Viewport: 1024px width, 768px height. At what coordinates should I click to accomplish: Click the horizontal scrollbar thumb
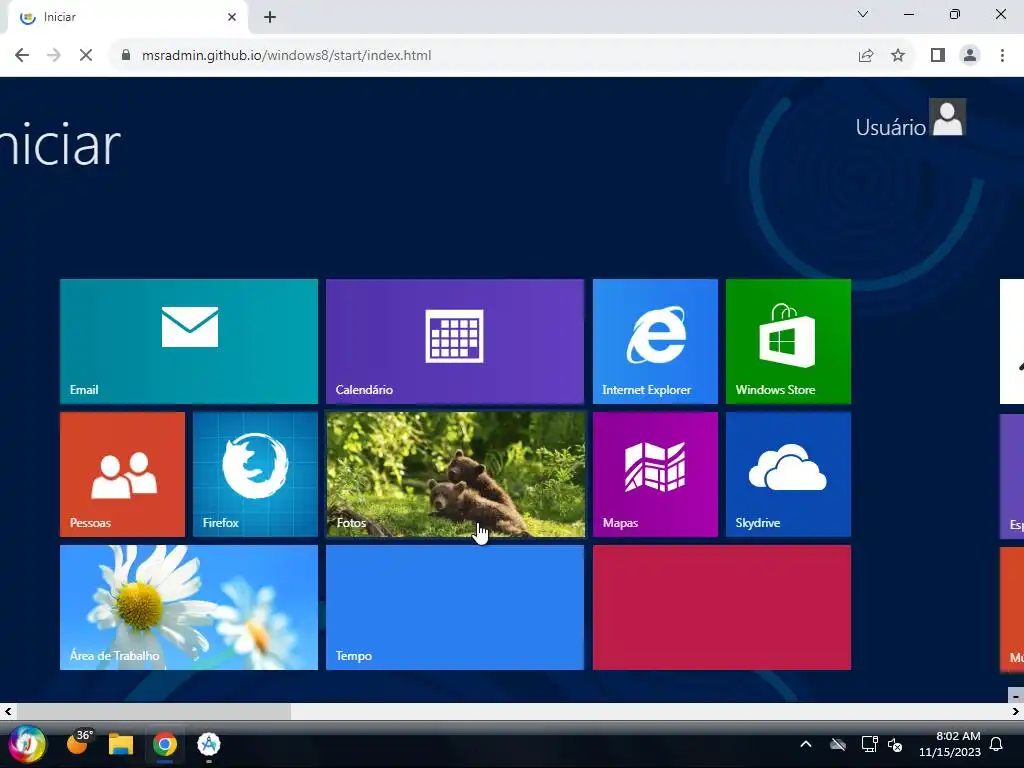pyautogui.click(x=153, y=711)
